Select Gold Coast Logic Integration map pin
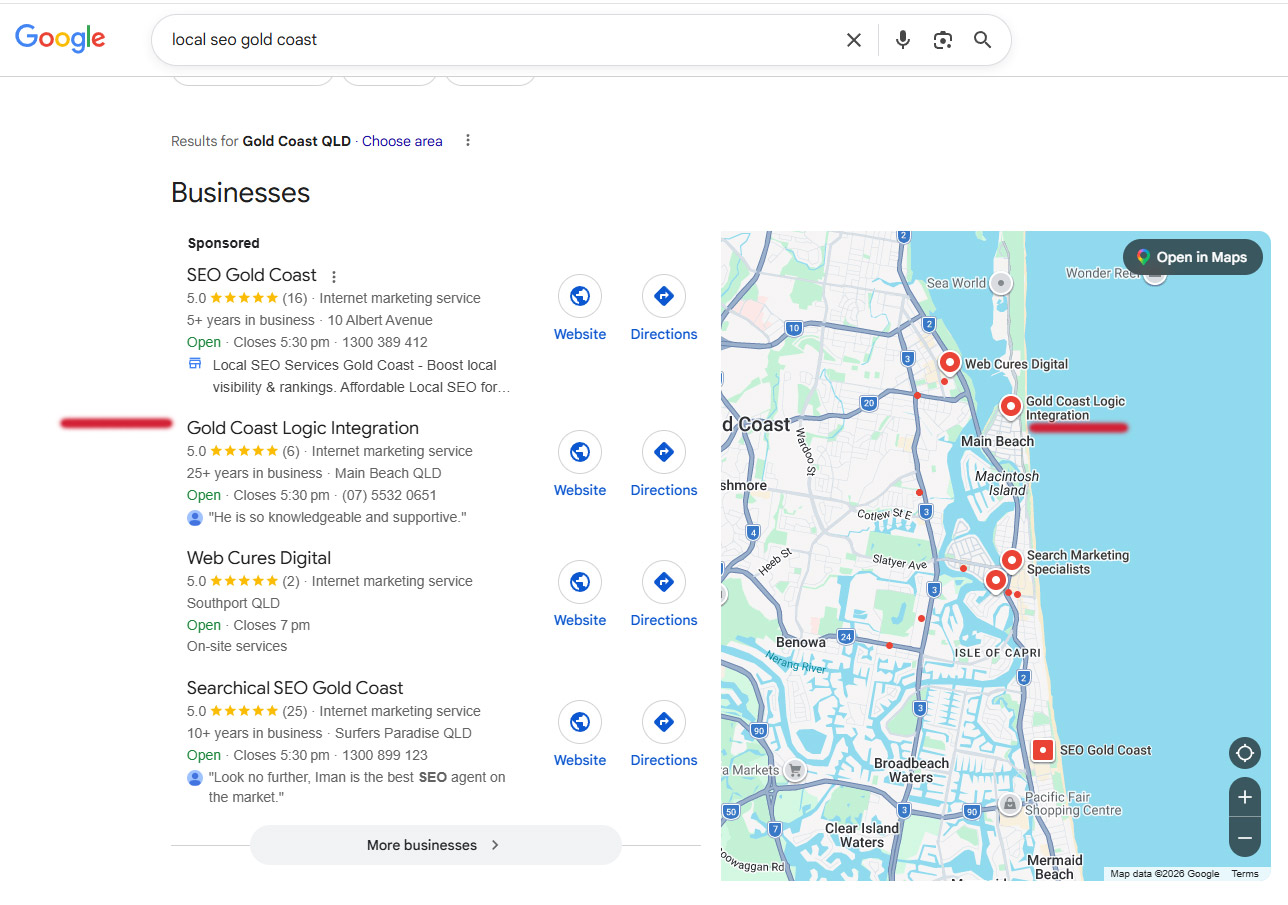The image size is (1288, 905). 1011,406
